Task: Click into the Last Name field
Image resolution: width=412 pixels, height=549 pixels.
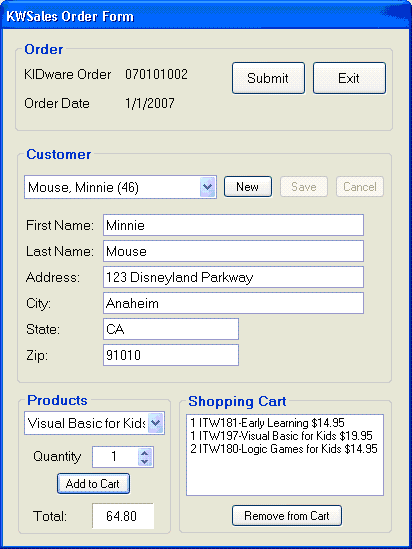Action: point(233,251)
